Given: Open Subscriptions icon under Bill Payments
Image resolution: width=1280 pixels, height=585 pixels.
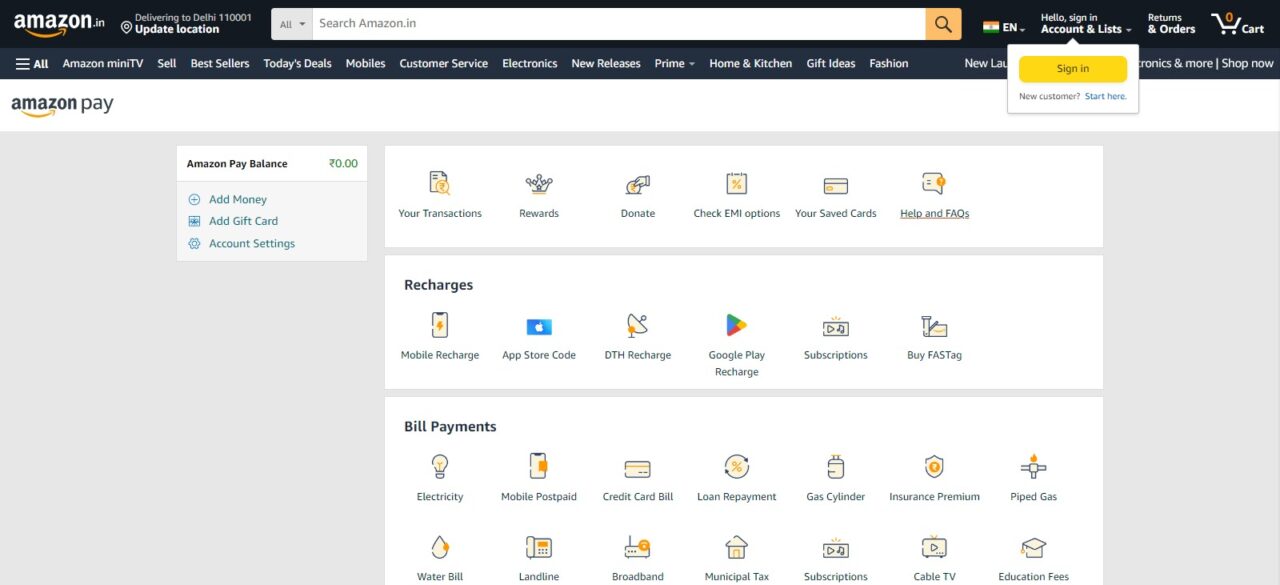Looking at the screenshot, I should coord(836,548).
